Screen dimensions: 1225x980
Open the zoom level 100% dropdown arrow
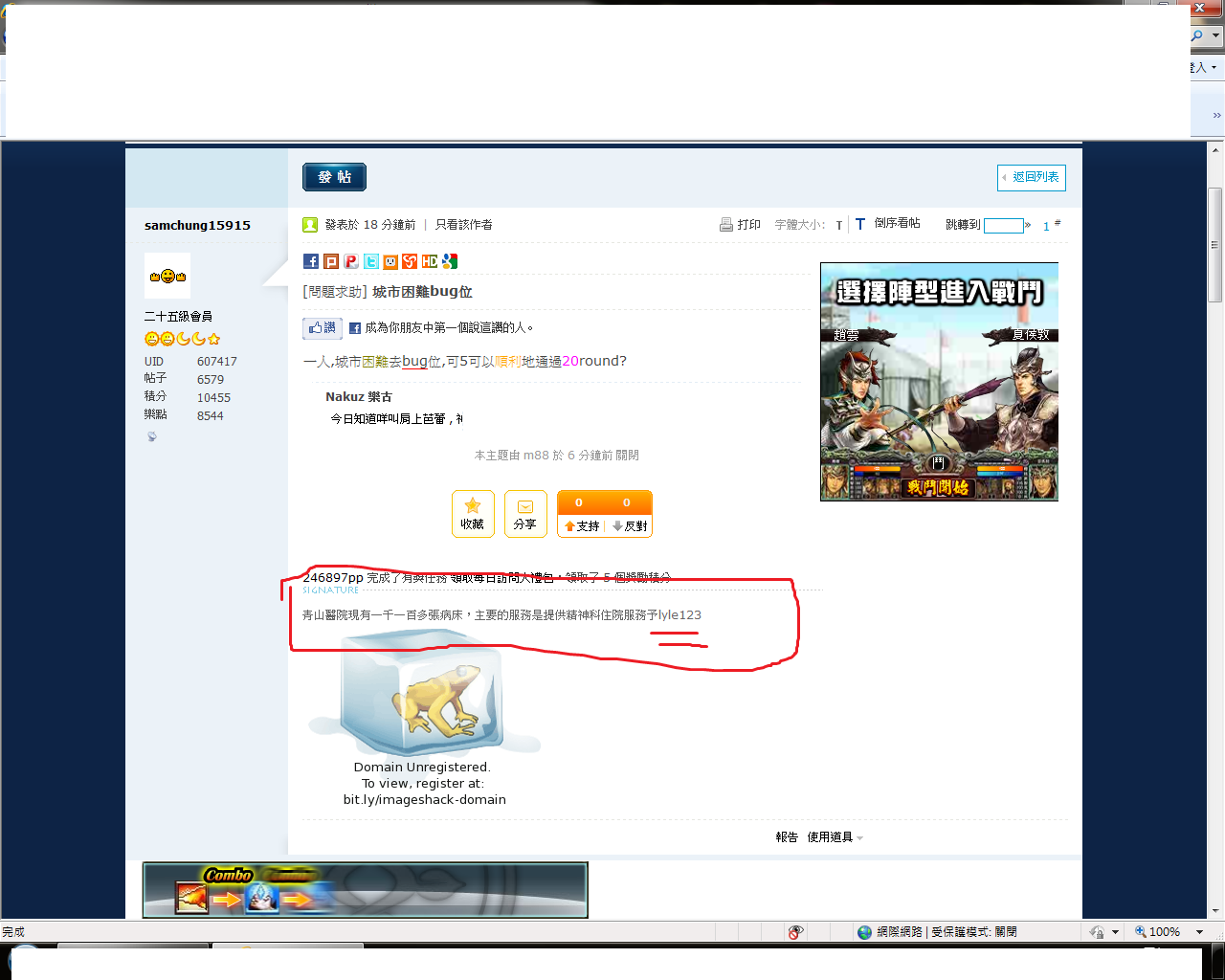1199,932
